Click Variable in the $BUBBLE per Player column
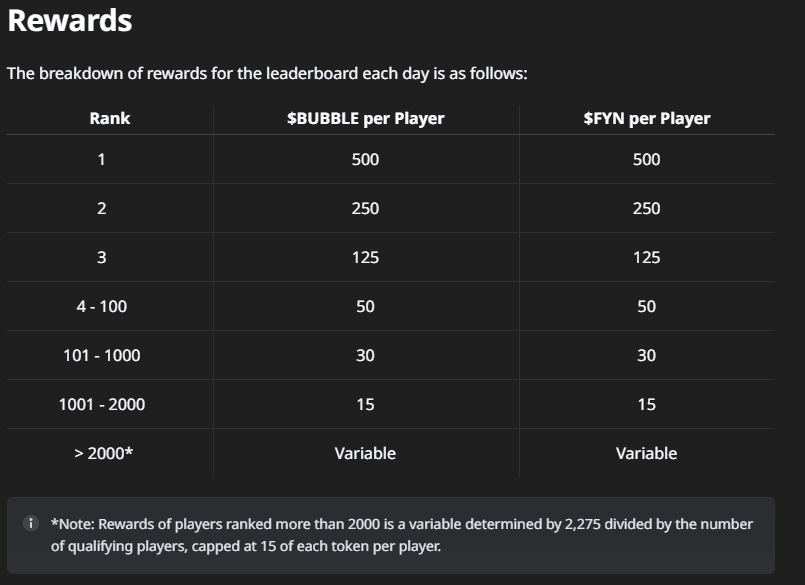805x585 pixels. point(365,453)
